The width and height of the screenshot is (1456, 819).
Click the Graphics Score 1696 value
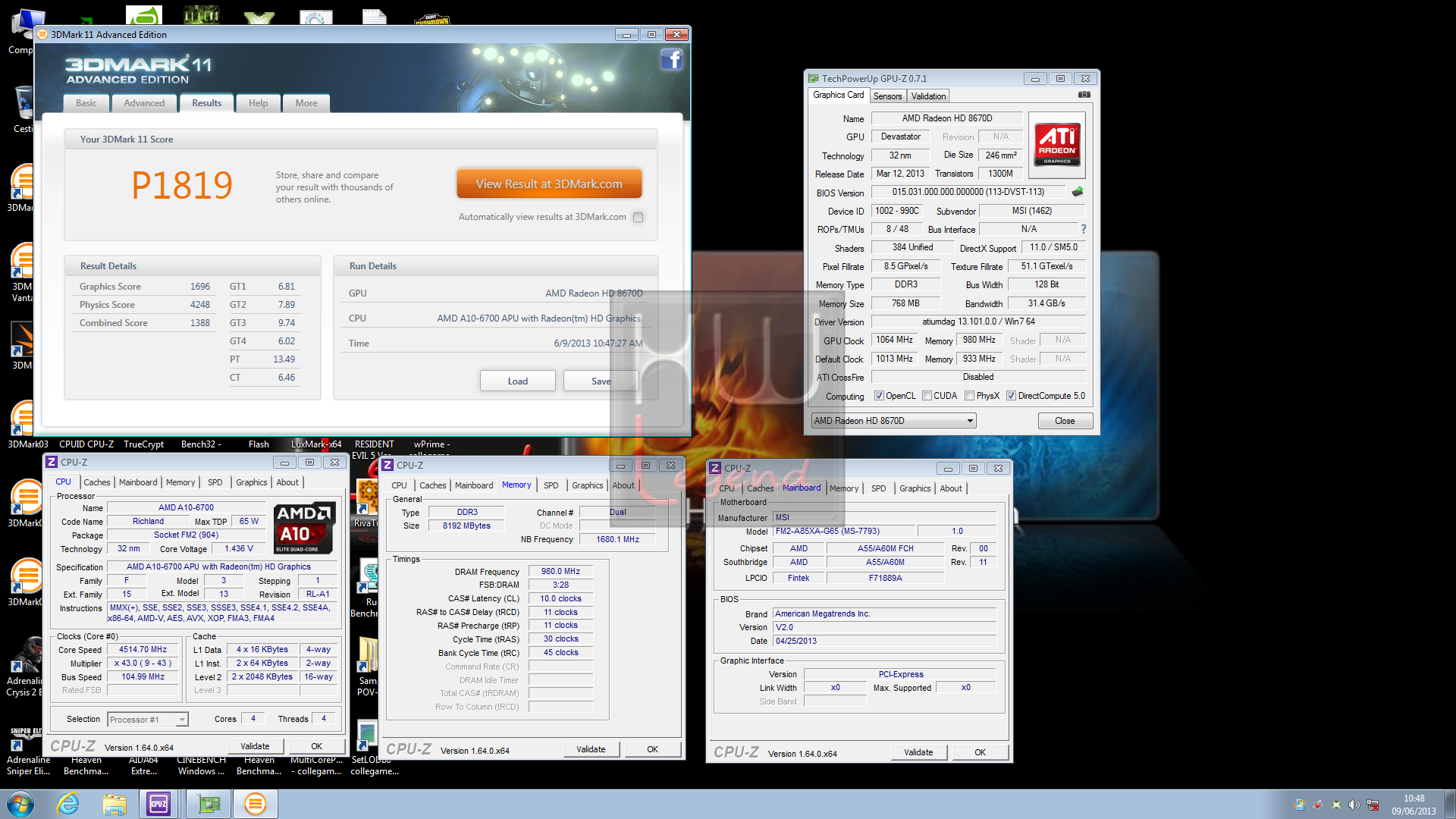[200, 287]
